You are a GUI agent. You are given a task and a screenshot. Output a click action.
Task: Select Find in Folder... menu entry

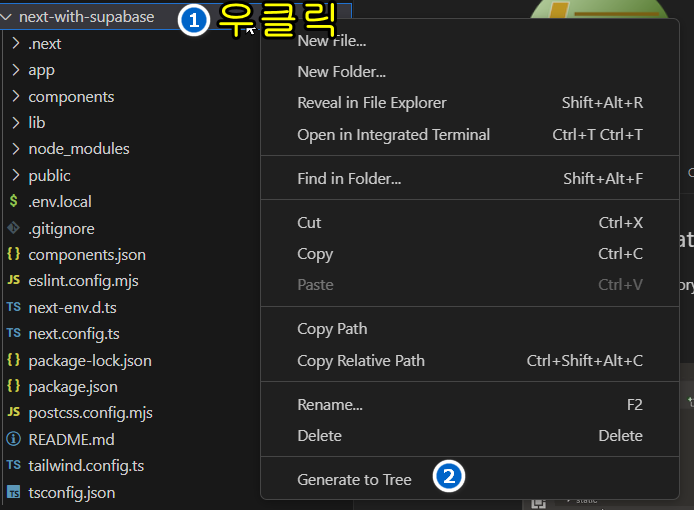click(349, 179)
